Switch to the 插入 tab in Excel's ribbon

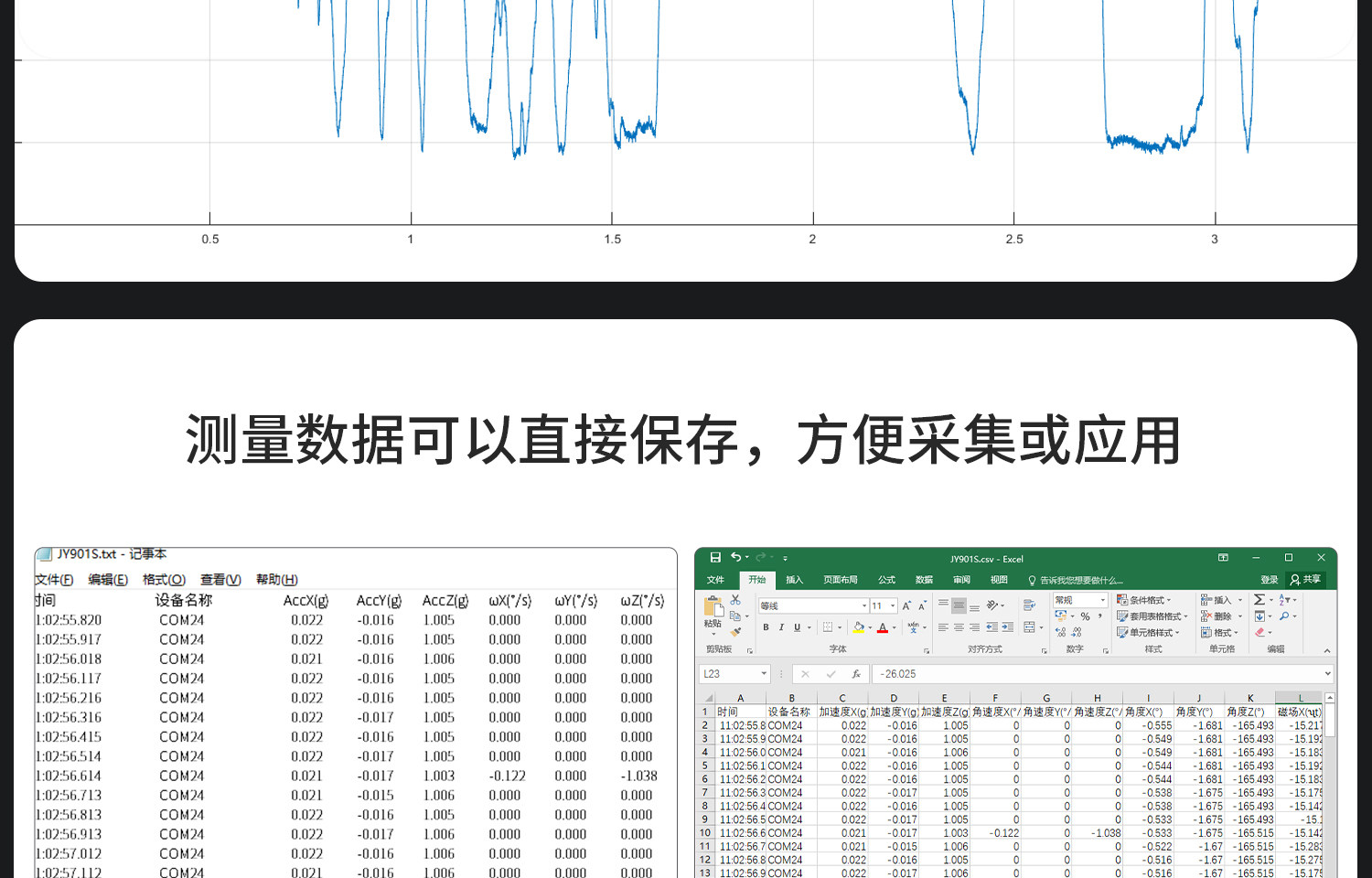click(794, 580)
